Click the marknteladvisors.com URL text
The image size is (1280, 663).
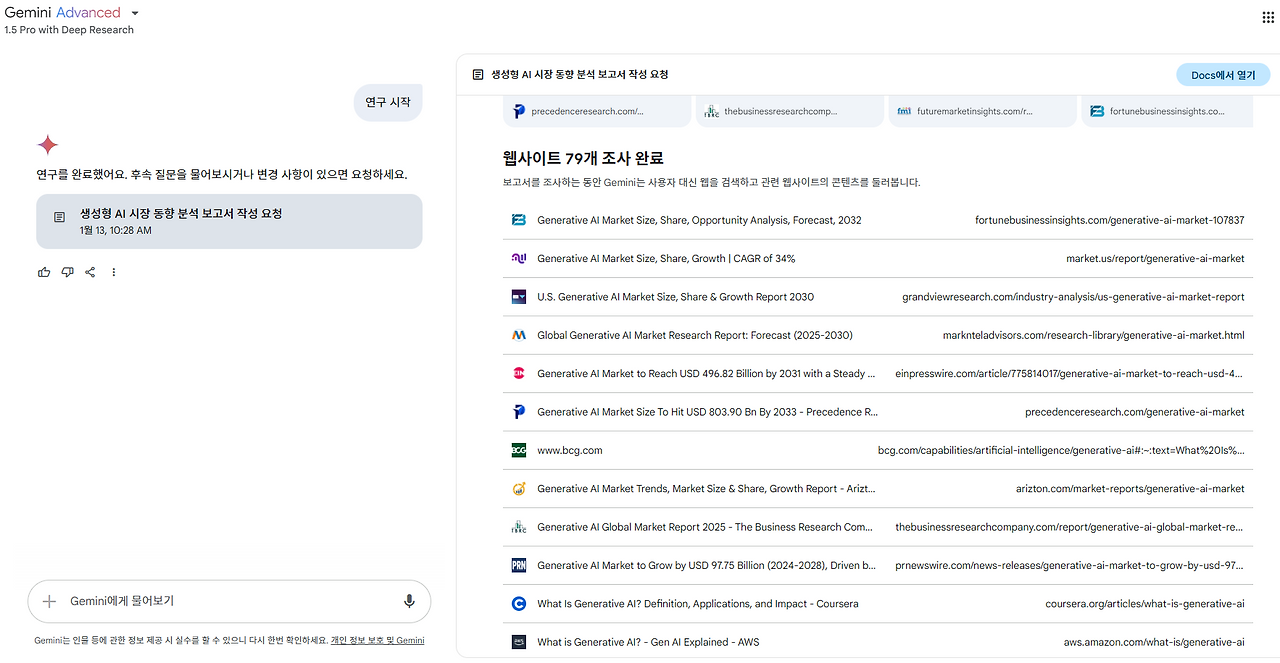pos(1094,335)
